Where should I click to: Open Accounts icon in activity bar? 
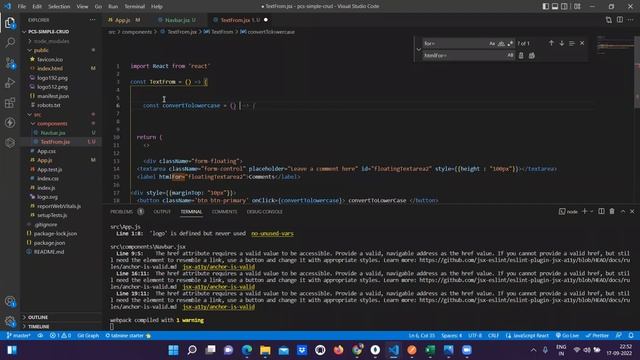point(10,302)
